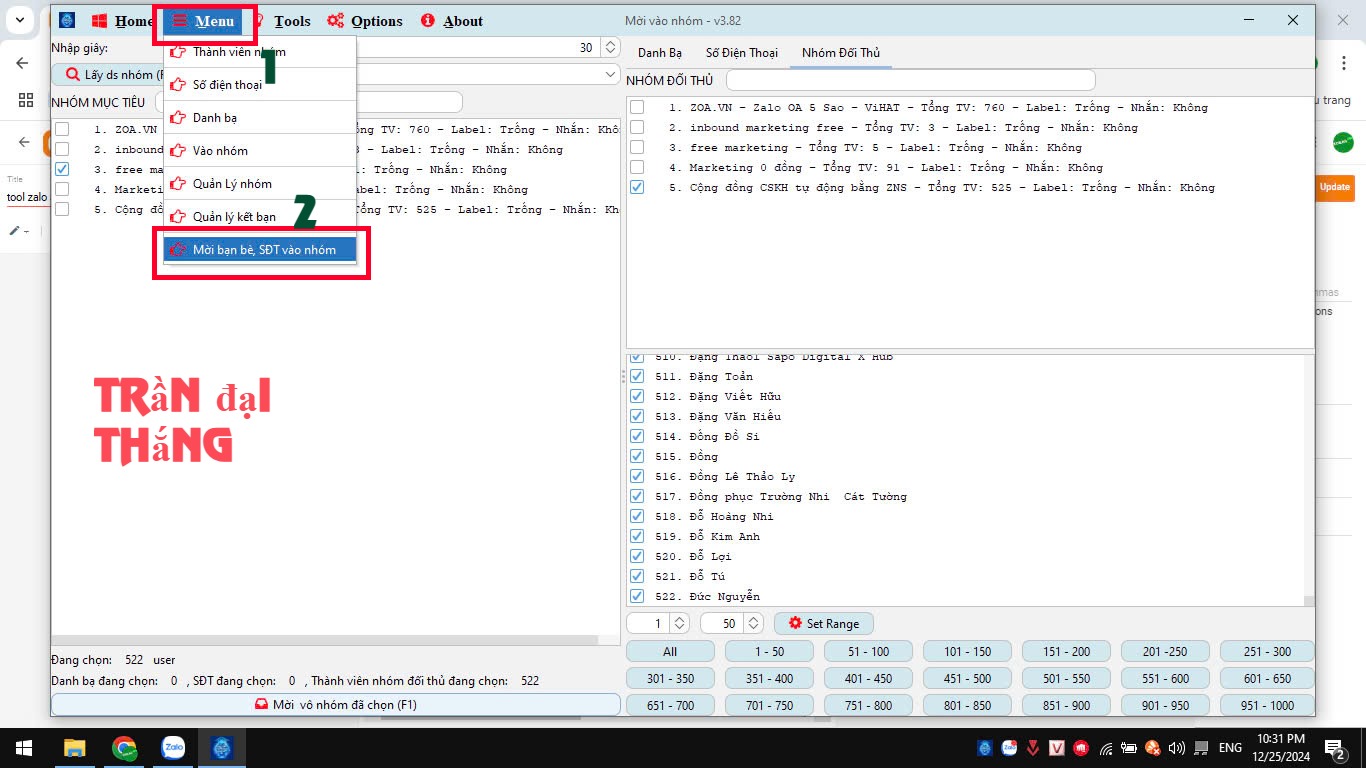
Task: Check 'inbound marketing free' in Nhóm Đối Thủ
Action: pyautogui.click(x=637, y=127)
